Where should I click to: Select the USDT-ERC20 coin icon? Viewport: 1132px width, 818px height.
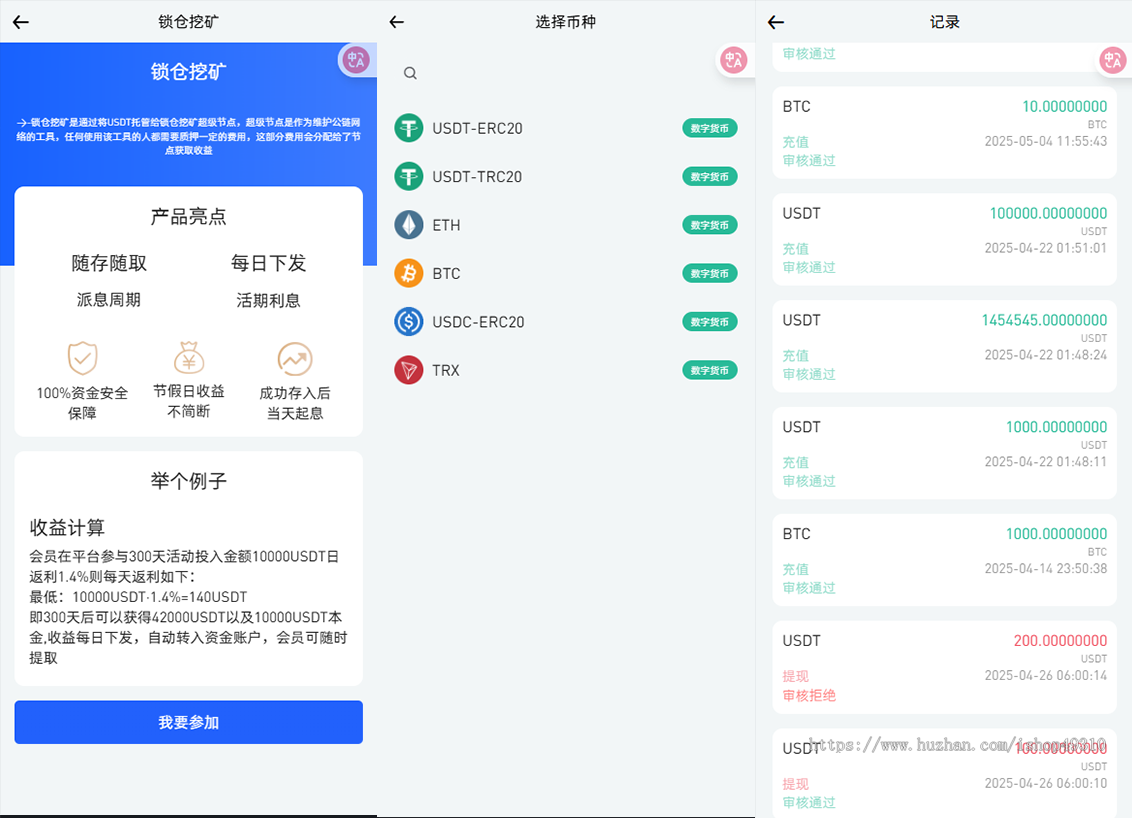(409, 129)
